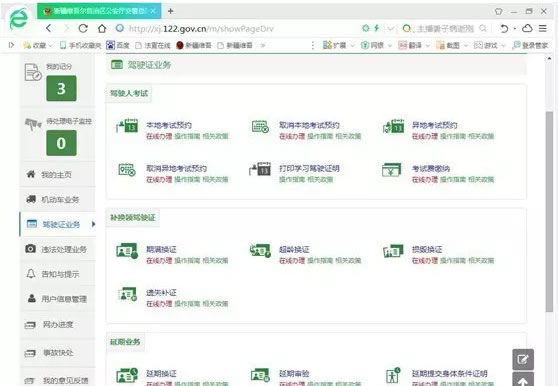Select 违法处理业务 in the sidebar
The image size is (558, 386).
[x=57, y=249]
